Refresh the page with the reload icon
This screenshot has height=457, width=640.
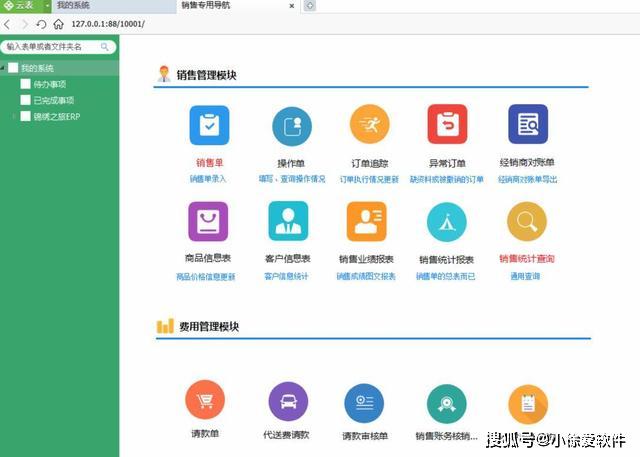(x=41, y=24)
